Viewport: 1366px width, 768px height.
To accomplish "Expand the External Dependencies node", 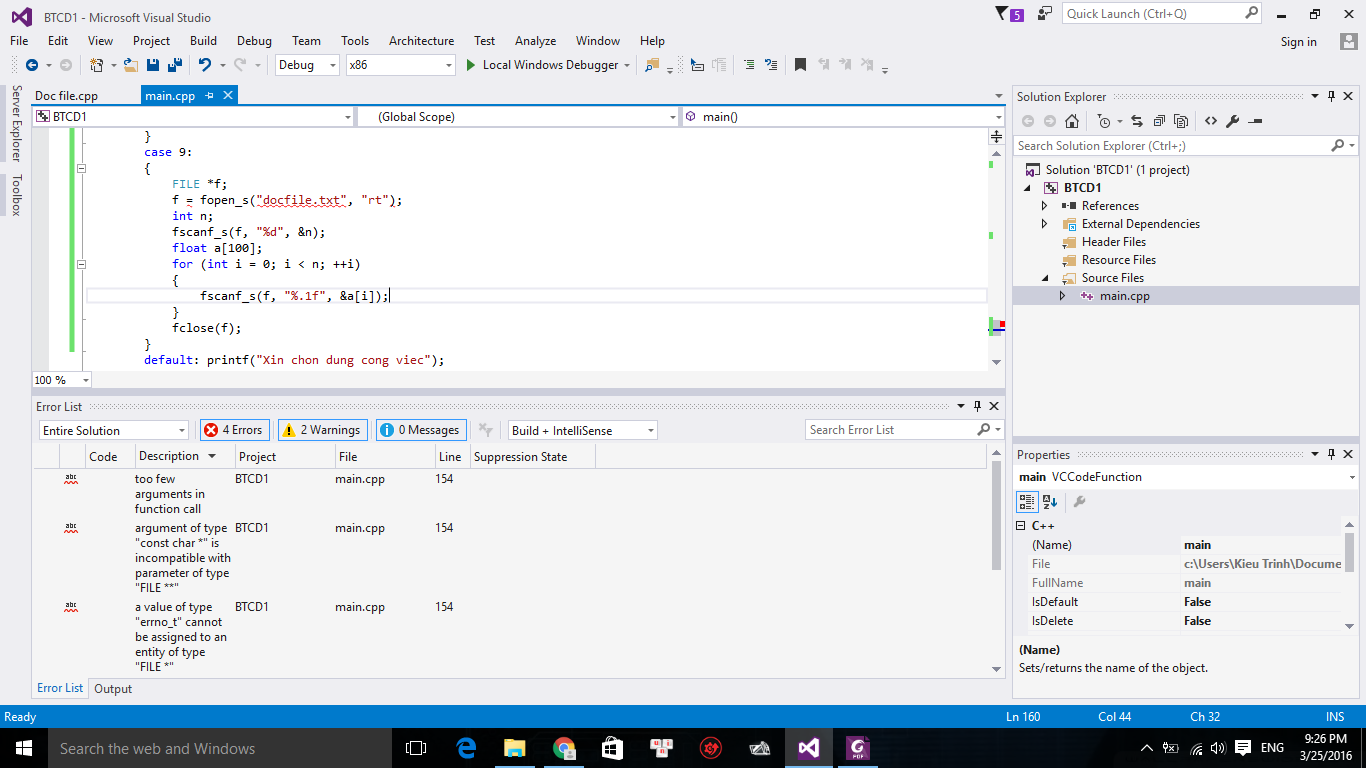I will [x=1044, y=223].
